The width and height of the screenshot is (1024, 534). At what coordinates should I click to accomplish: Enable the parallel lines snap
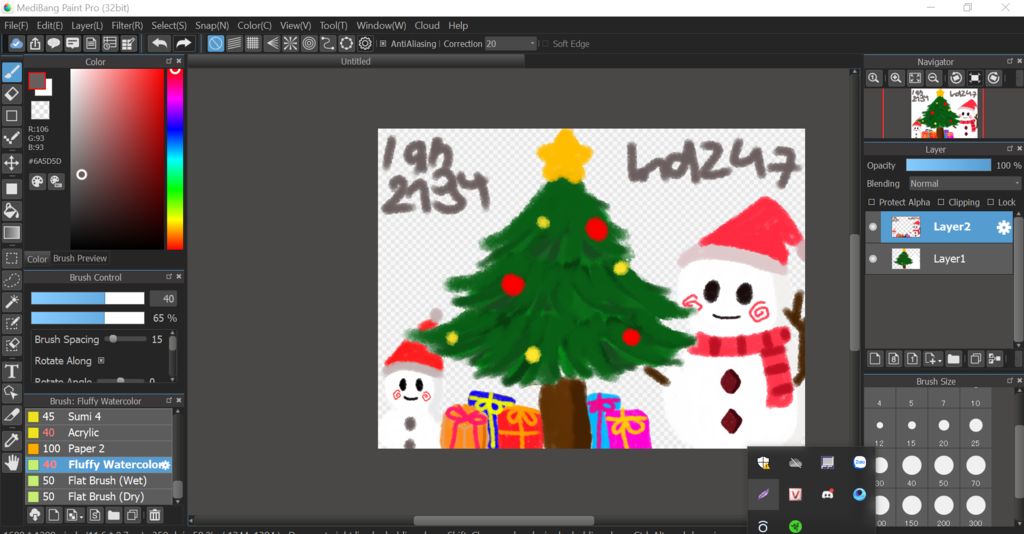pos(234,44)
